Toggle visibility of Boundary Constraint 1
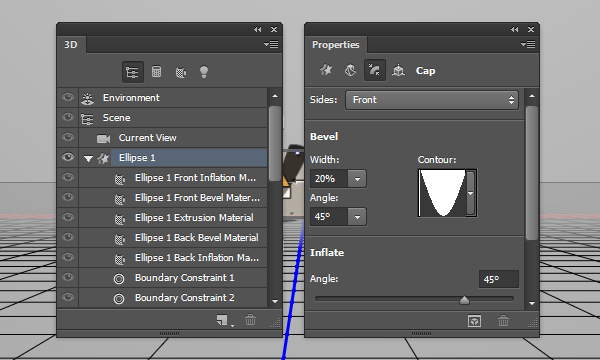 (68, 277)
